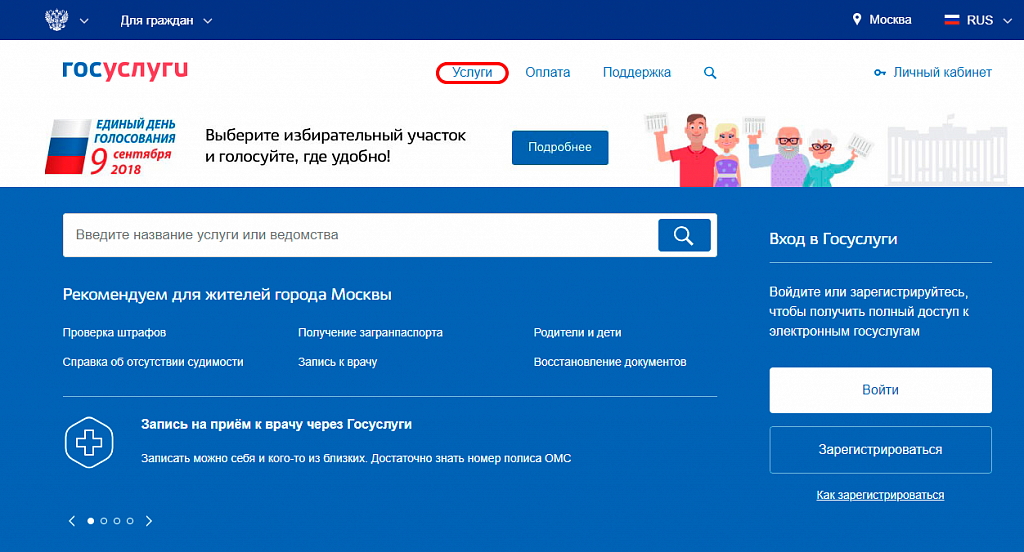Open 'Родители и дети' link

pos(577,333)
